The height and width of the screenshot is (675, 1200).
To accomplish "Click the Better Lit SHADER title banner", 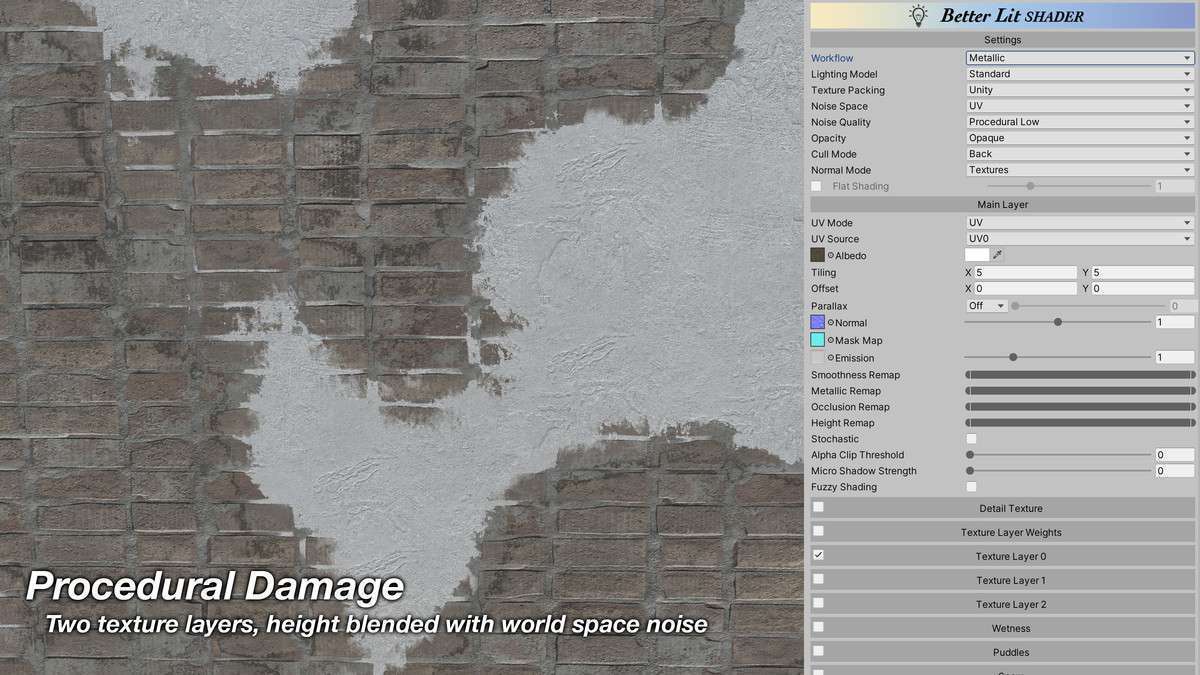I will 1003,15.
